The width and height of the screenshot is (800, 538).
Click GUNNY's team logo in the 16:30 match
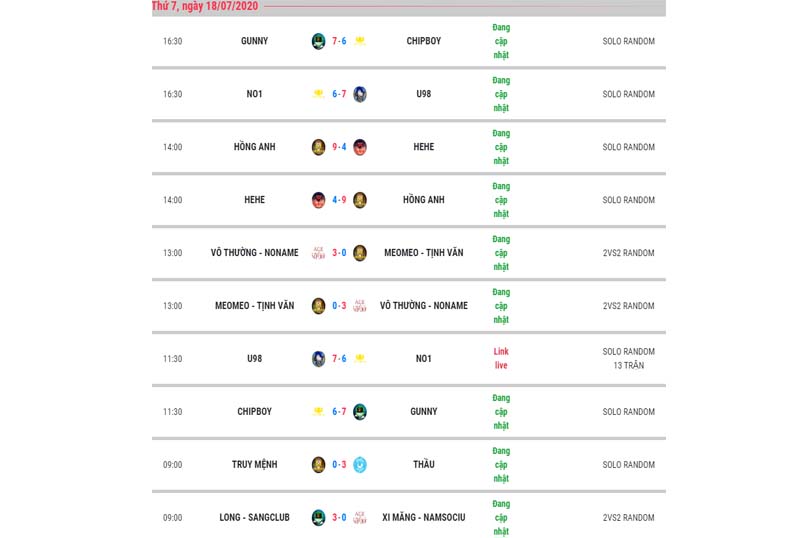pyautogui.click(x=318, y=41)
